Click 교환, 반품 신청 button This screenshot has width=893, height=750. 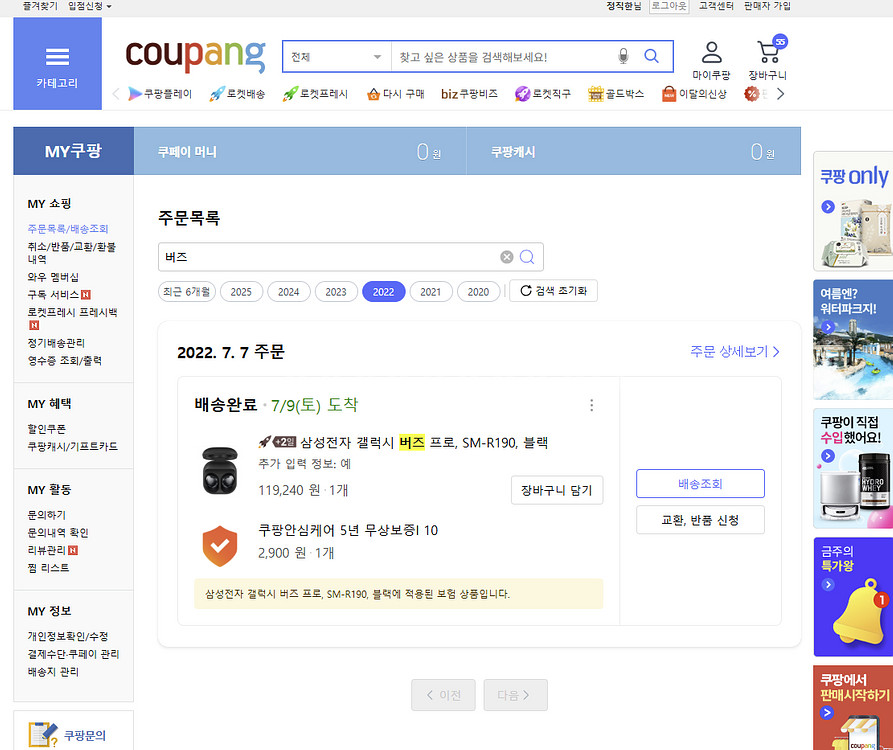[x=700, y=520]
